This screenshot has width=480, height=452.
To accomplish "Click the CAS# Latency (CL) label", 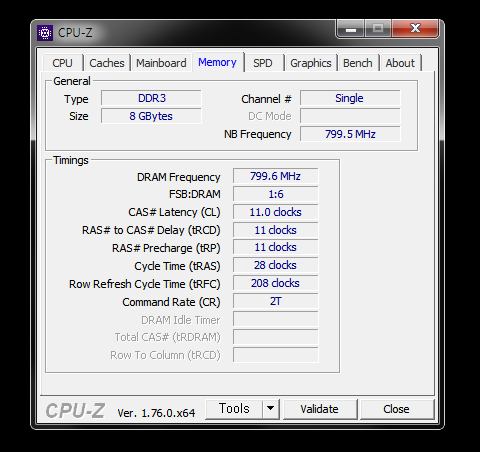I will tap(174, 212).
